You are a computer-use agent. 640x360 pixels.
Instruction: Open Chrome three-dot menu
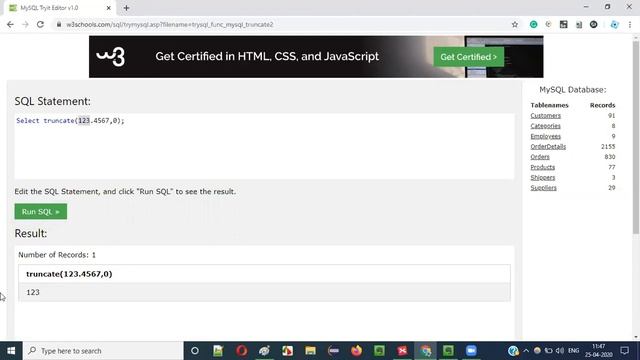coord(630,24)
